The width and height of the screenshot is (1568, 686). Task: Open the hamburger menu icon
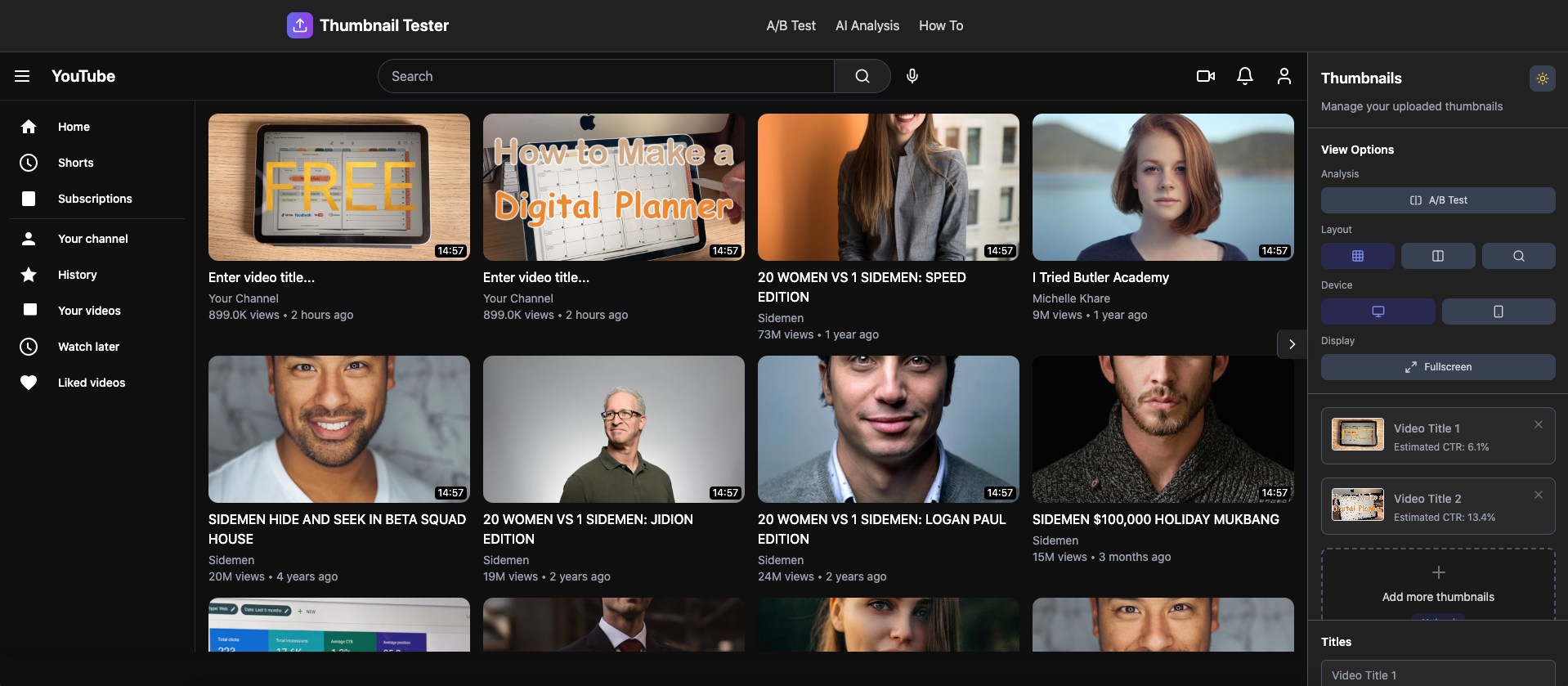pyautogui.click(x=22, y=76)
